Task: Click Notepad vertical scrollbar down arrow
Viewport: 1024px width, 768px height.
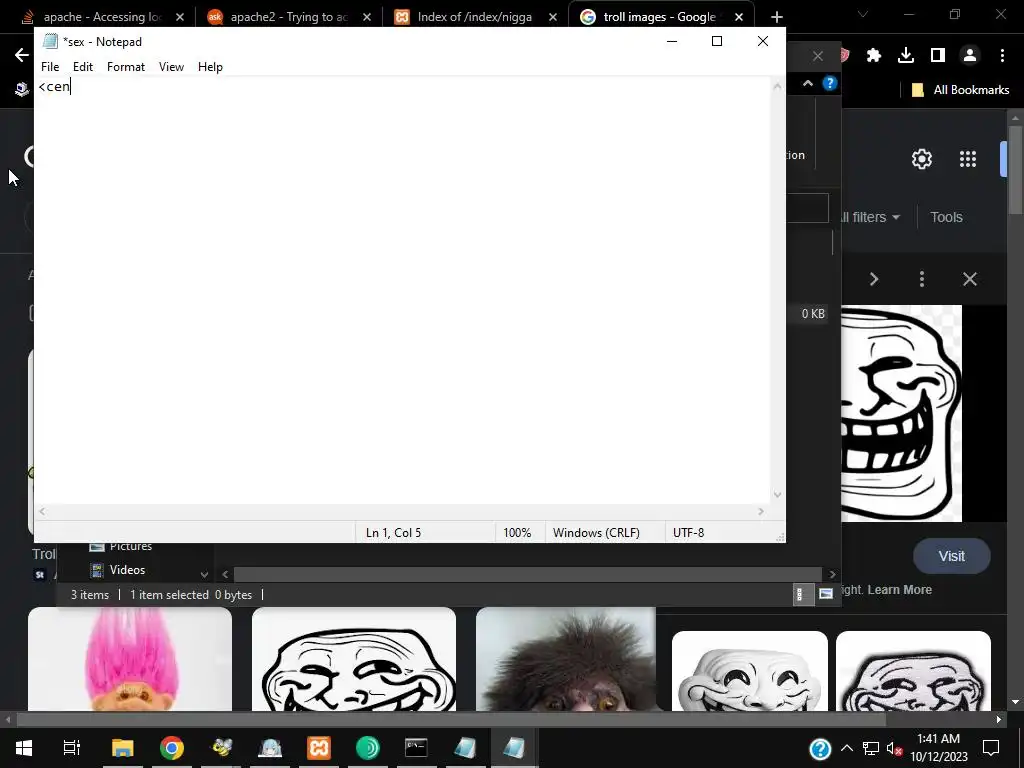Action: 777,495
